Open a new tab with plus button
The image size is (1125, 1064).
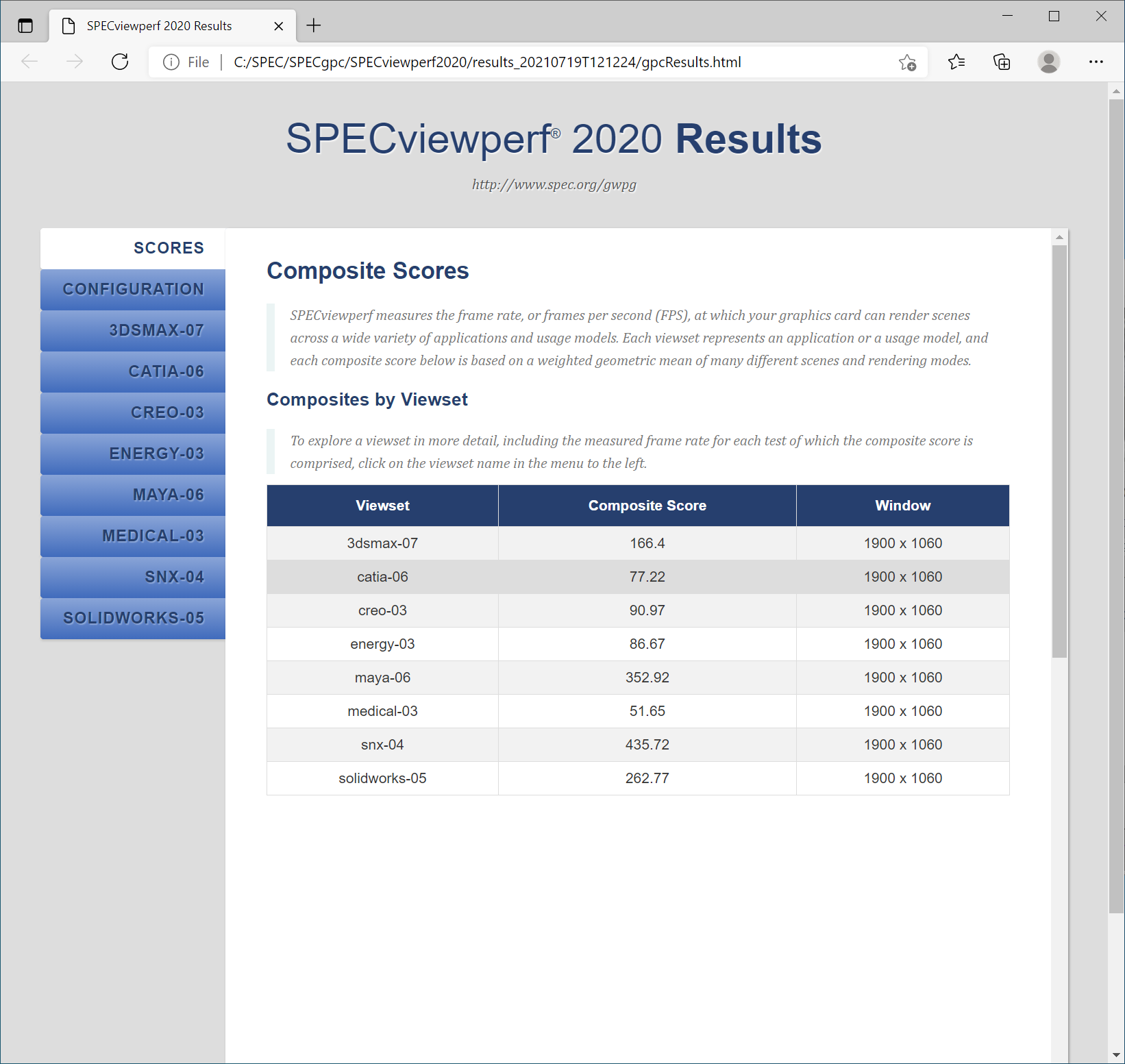(x=314, y=26)
